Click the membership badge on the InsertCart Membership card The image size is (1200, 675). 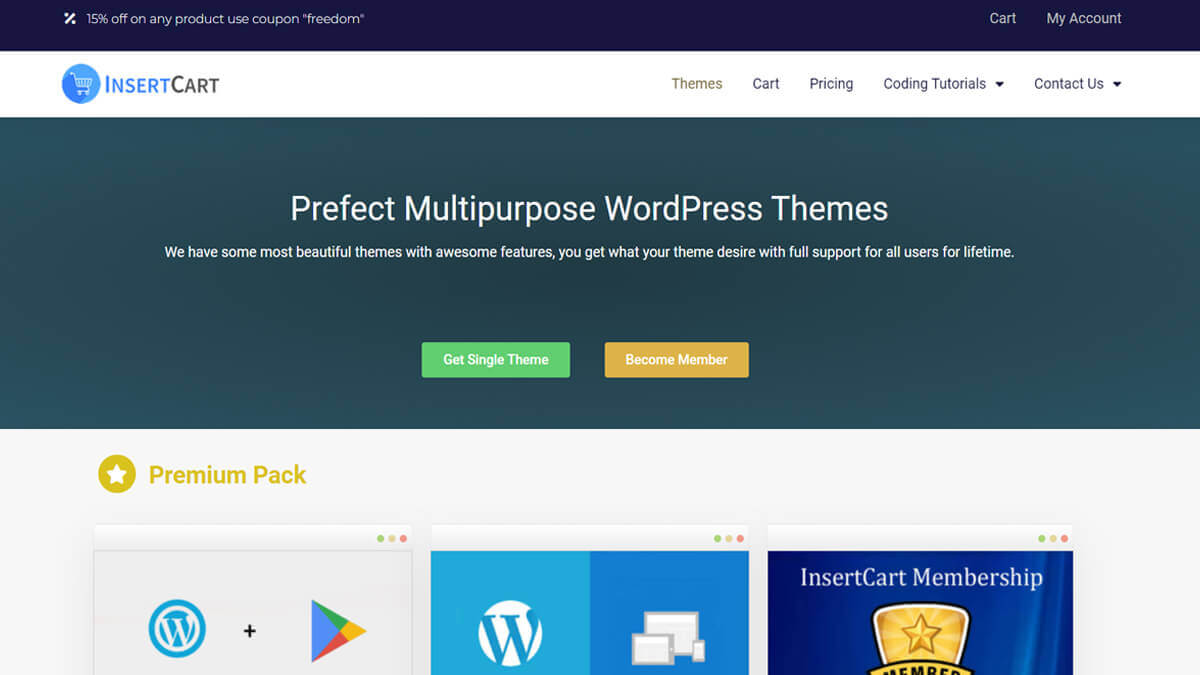[x=919, y=640]
